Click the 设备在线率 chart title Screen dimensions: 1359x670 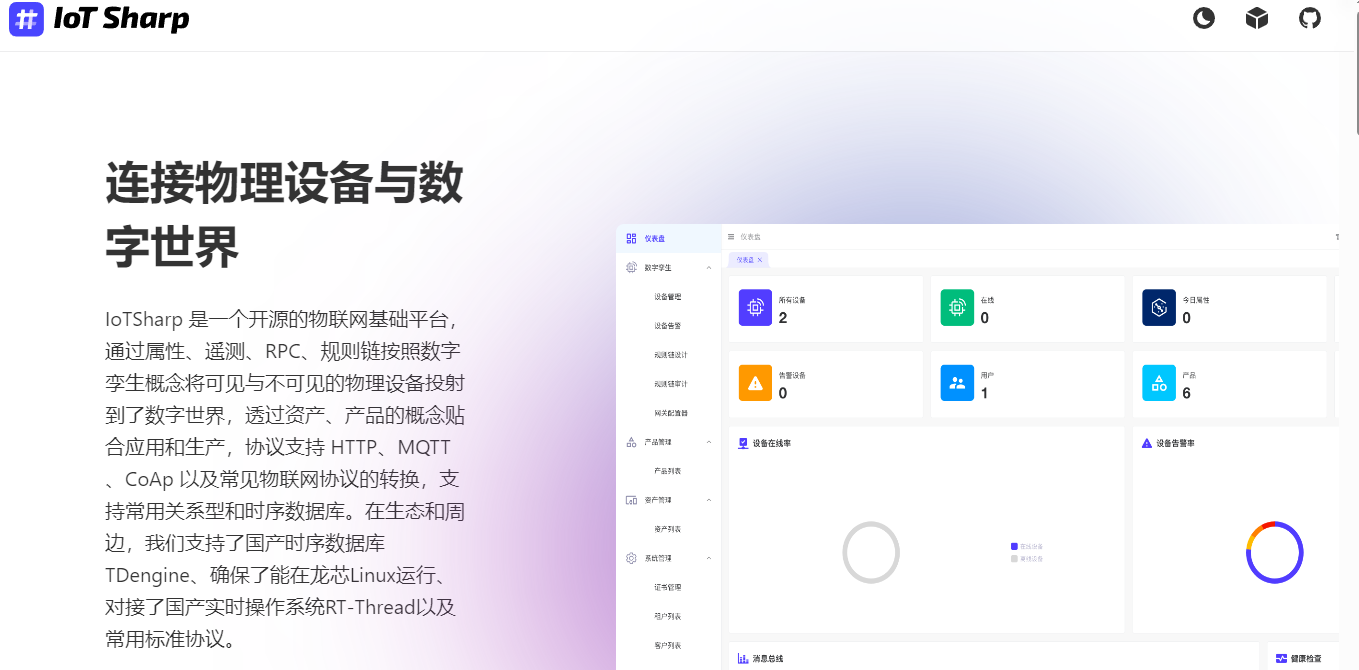tap(772, 443)
